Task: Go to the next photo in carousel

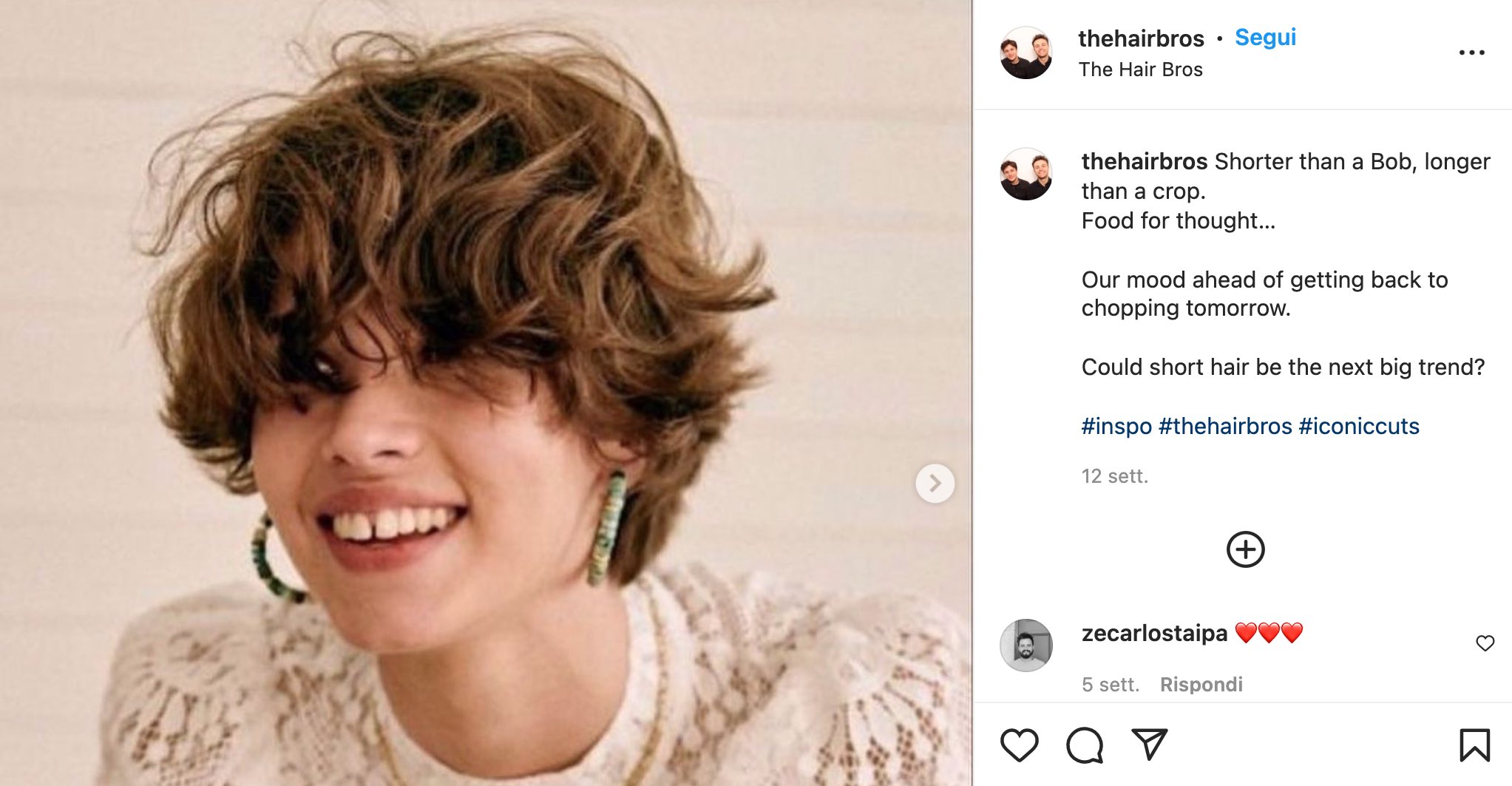Action: pyautogui.click(x=935, y=484)
